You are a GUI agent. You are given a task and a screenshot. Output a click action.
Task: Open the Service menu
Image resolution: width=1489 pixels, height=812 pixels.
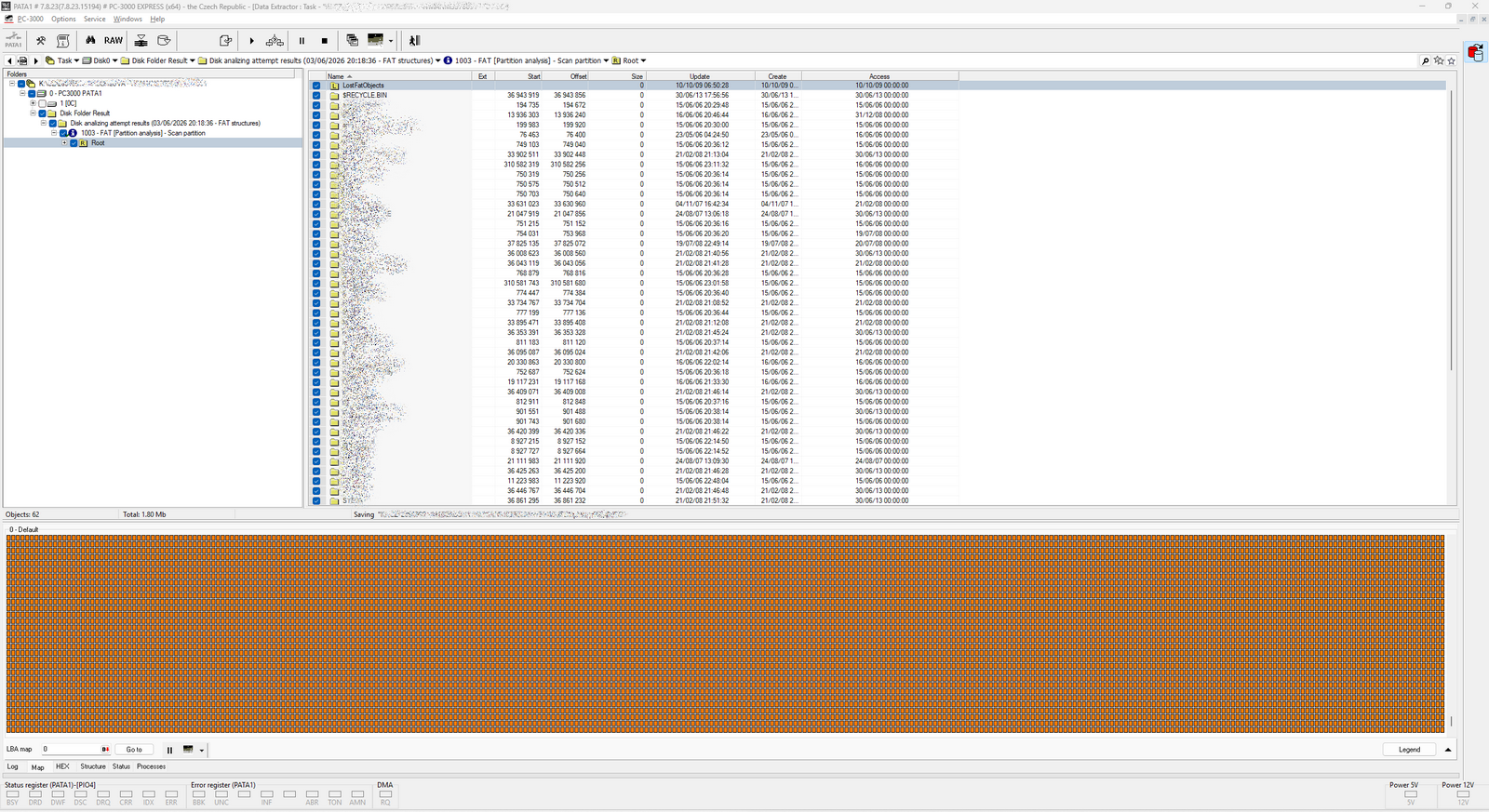point(95,19)
